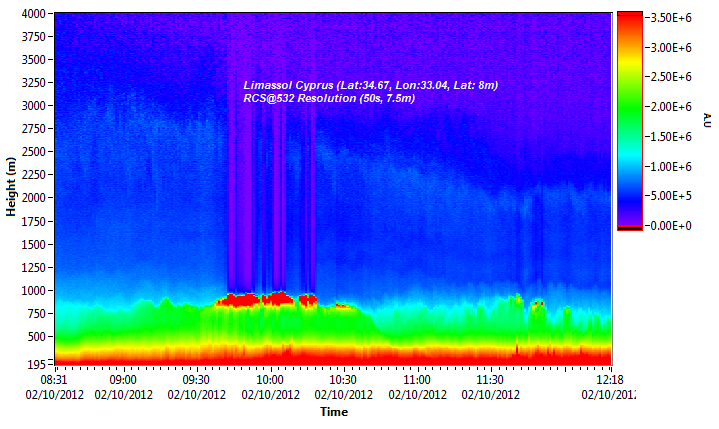Viewport: 719px width, 429px height.
Task: Click the AU color scale unit label
Action: point(706,122)
